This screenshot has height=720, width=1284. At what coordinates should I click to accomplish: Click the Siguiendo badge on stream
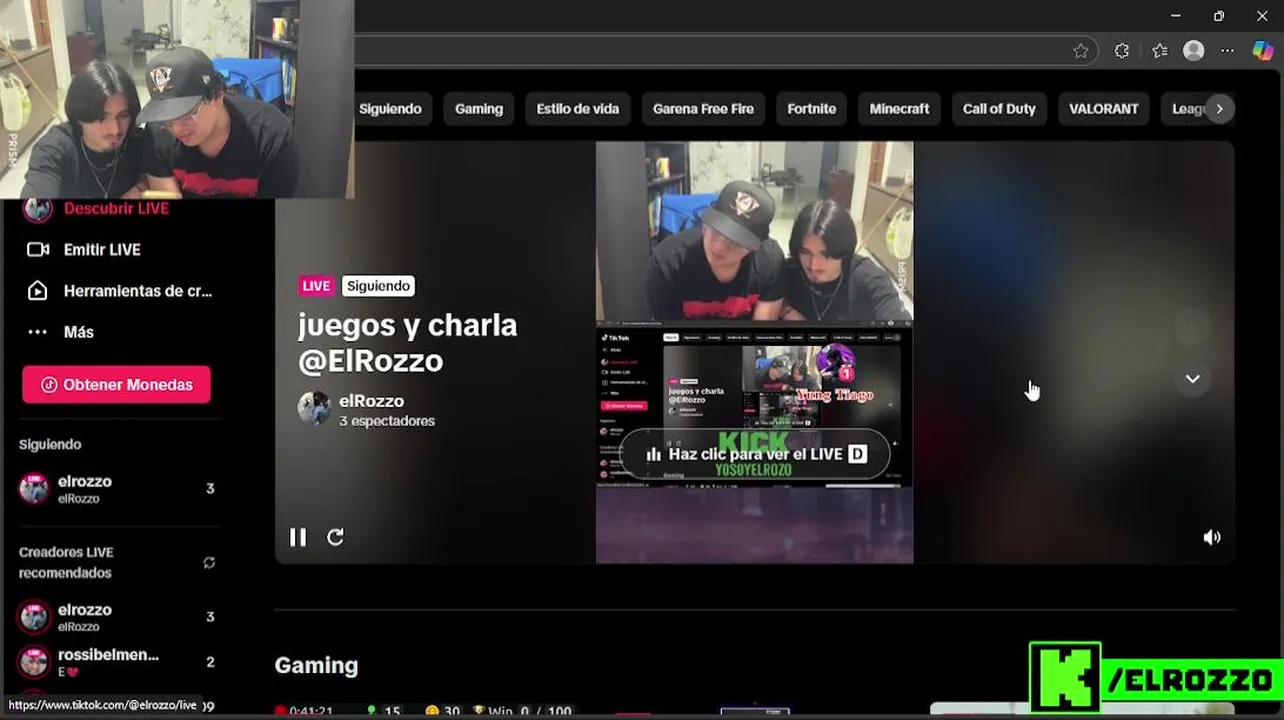click(378, 286)
